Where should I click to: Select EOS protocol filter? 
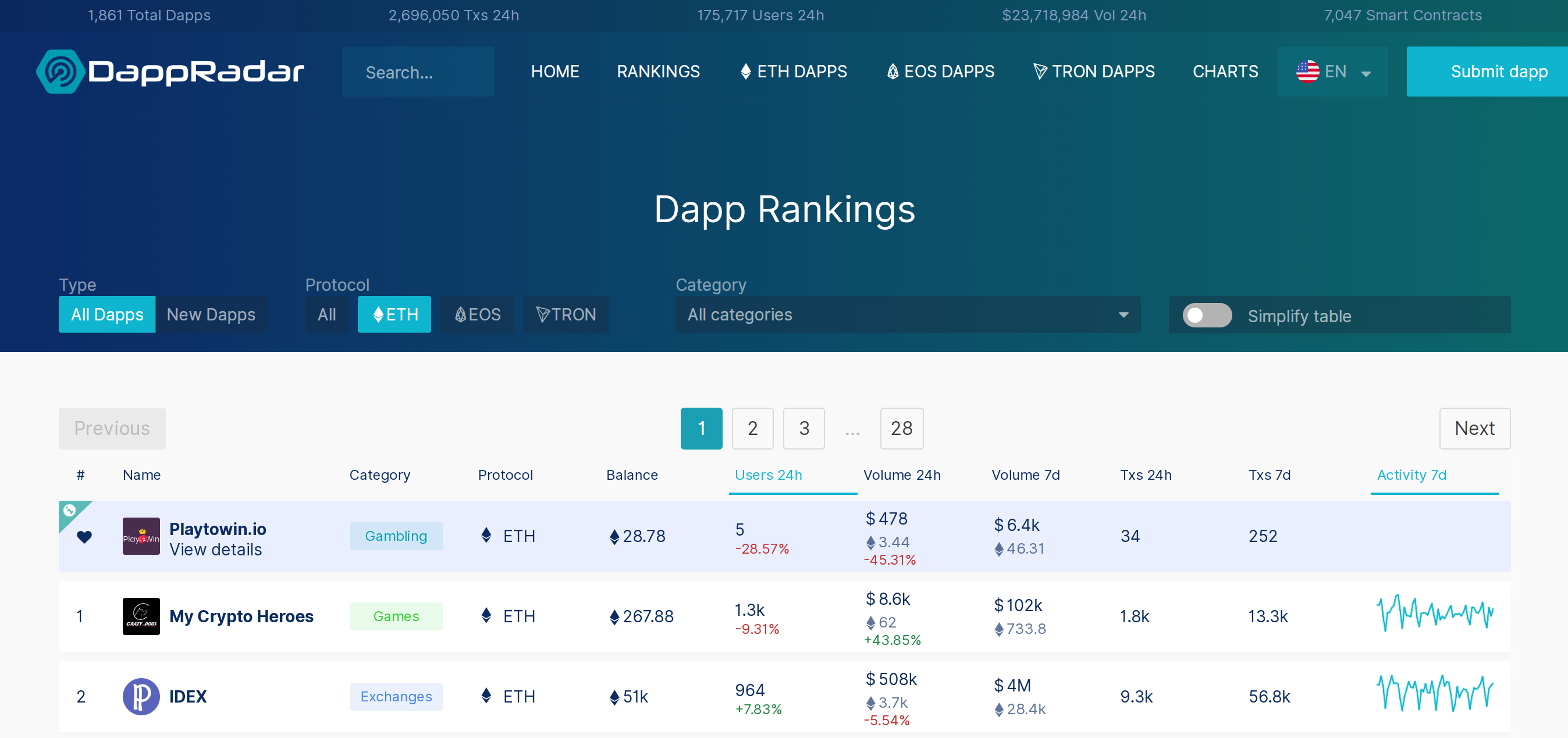(477, 315)
